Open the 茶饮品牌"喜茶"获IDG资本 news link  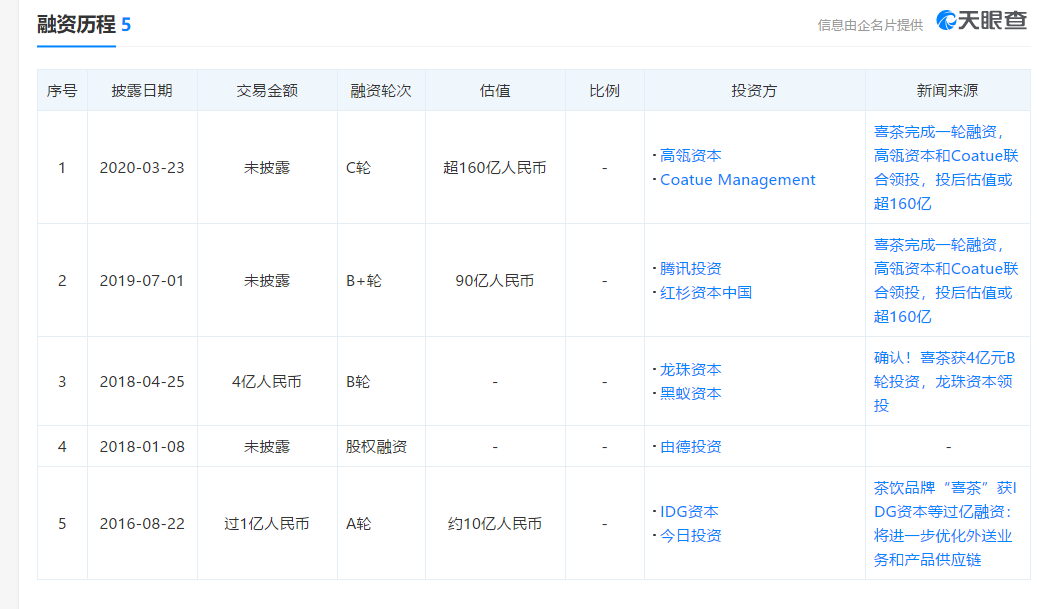944,524
